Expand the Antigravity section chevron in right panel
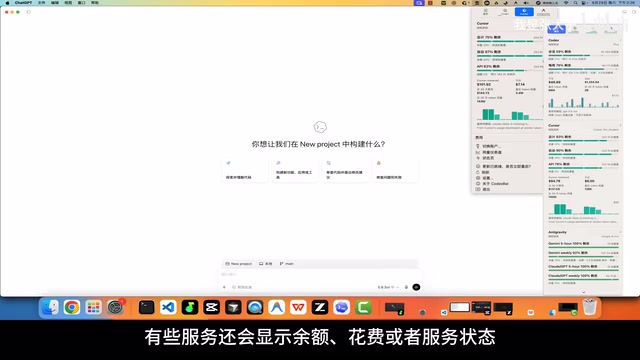 [x=620, y=232]
